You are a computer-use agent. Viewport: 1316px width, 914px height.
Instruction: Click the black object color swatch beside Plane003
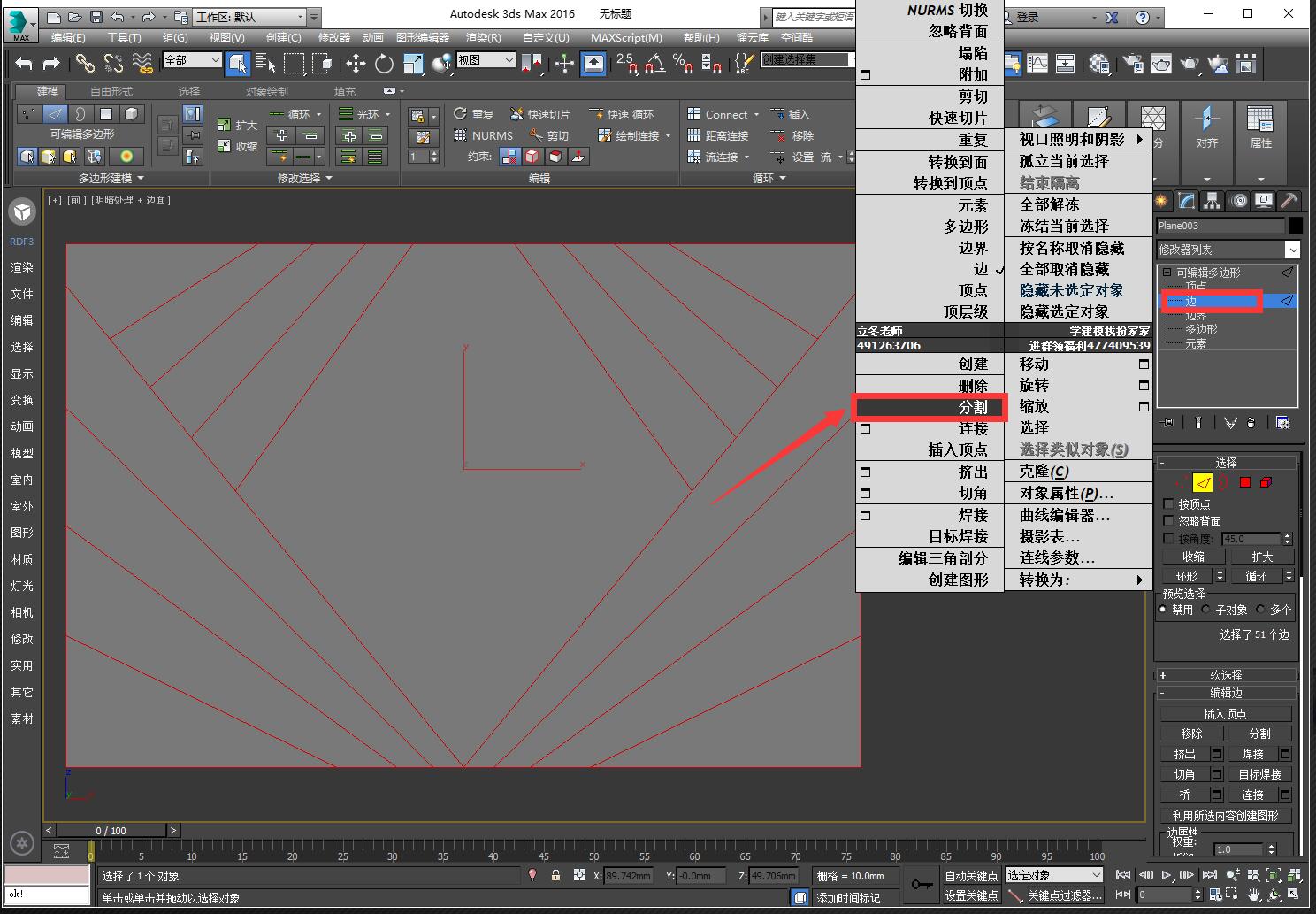coord(1296,226)
